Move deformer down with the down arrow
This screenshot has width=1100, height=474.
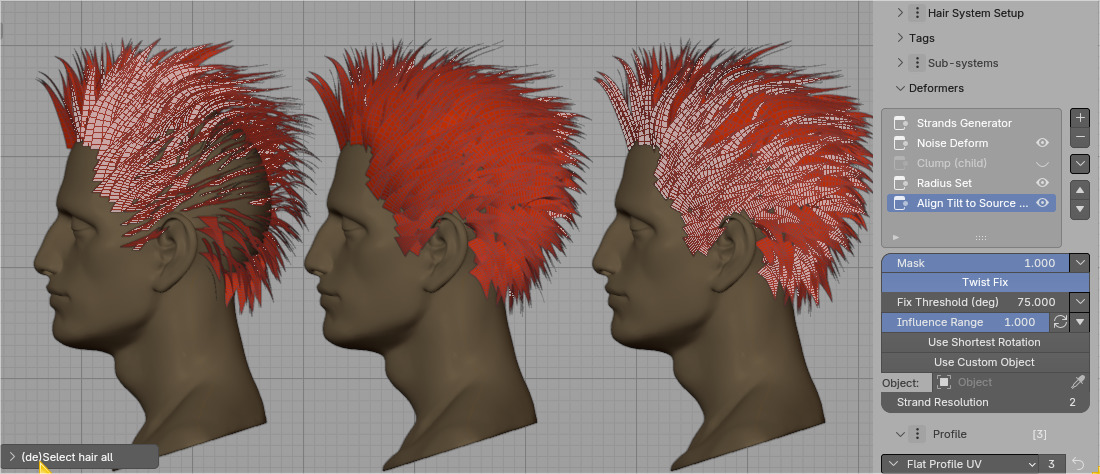[1079, 209]
